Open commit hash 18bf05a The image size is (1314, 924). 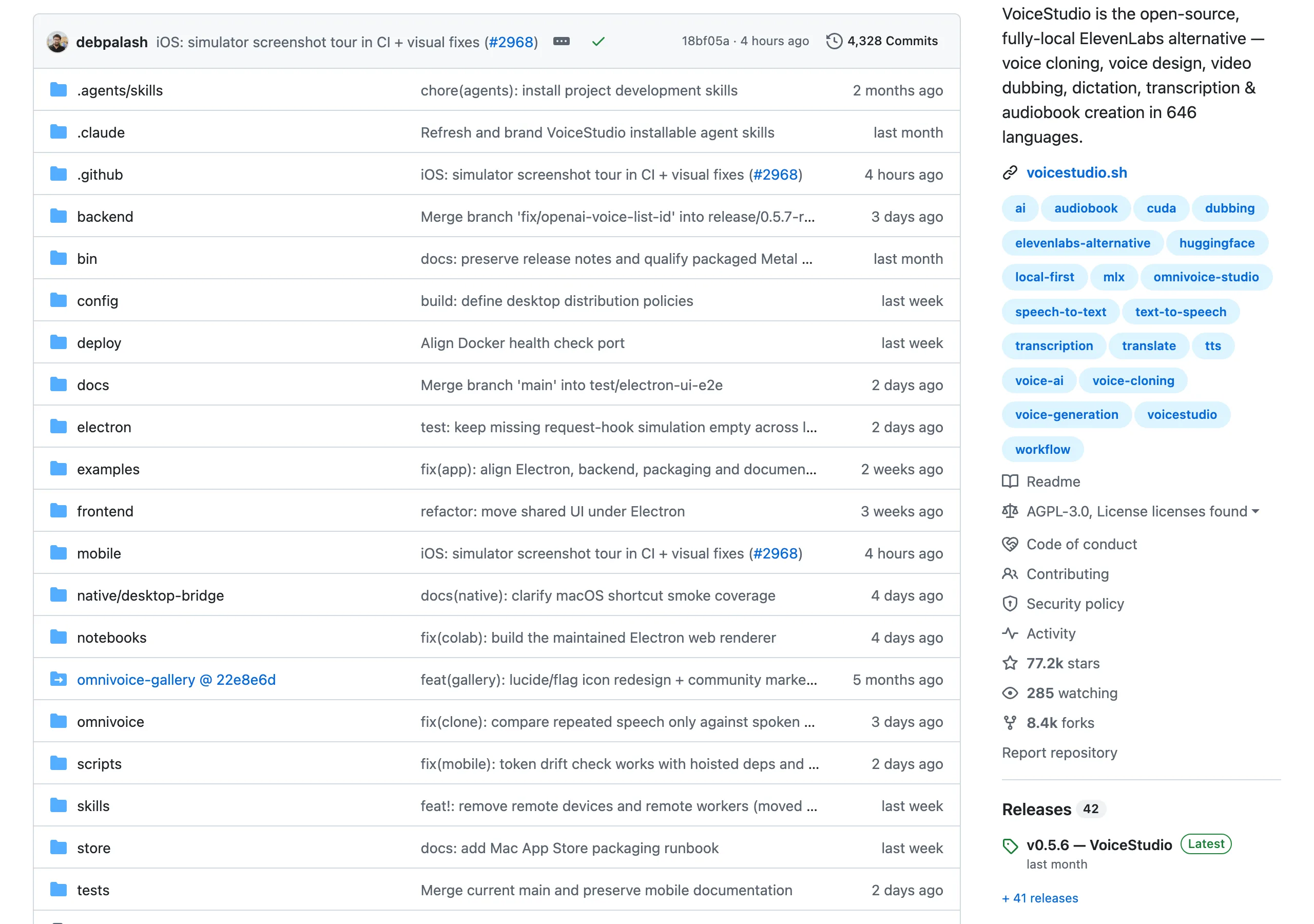(705, 41)
